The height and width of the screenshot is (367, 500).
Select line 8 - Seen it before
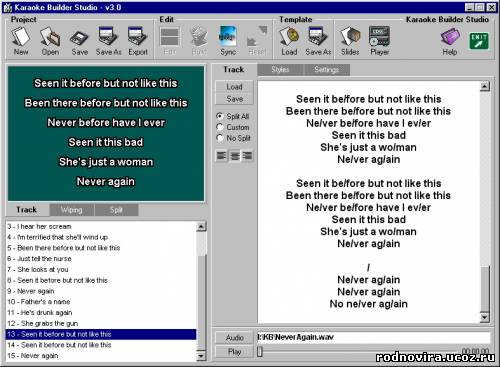point(101,280)
